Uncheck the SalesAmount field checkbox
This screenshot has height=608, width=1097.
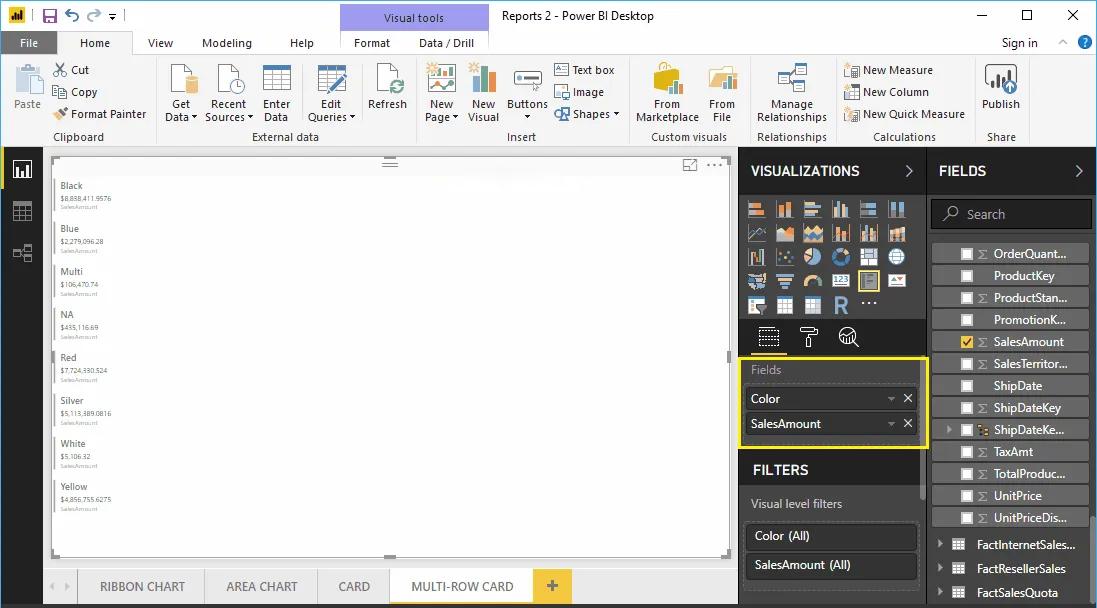[966, 341]
